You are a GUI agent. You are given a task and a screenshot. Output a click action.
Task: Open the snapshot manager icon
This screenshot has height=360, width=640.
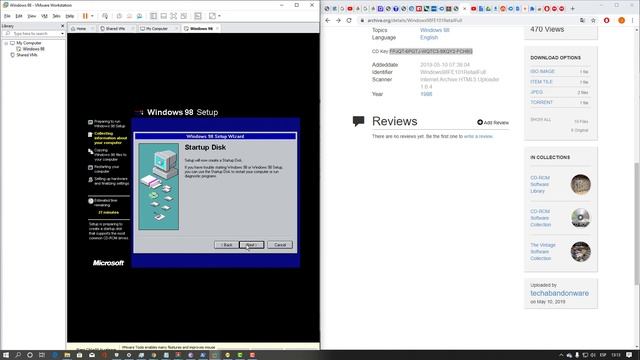click(140, 16)
